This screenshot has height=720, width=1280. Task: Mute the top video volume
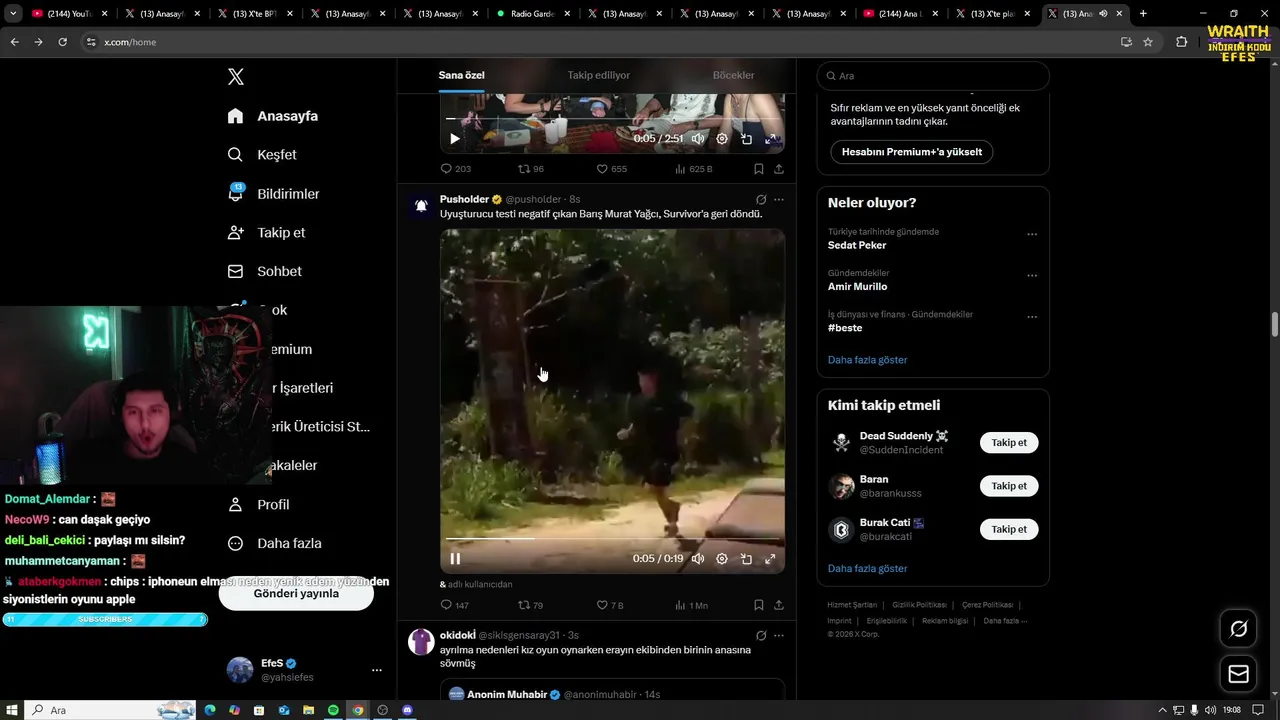698,139
